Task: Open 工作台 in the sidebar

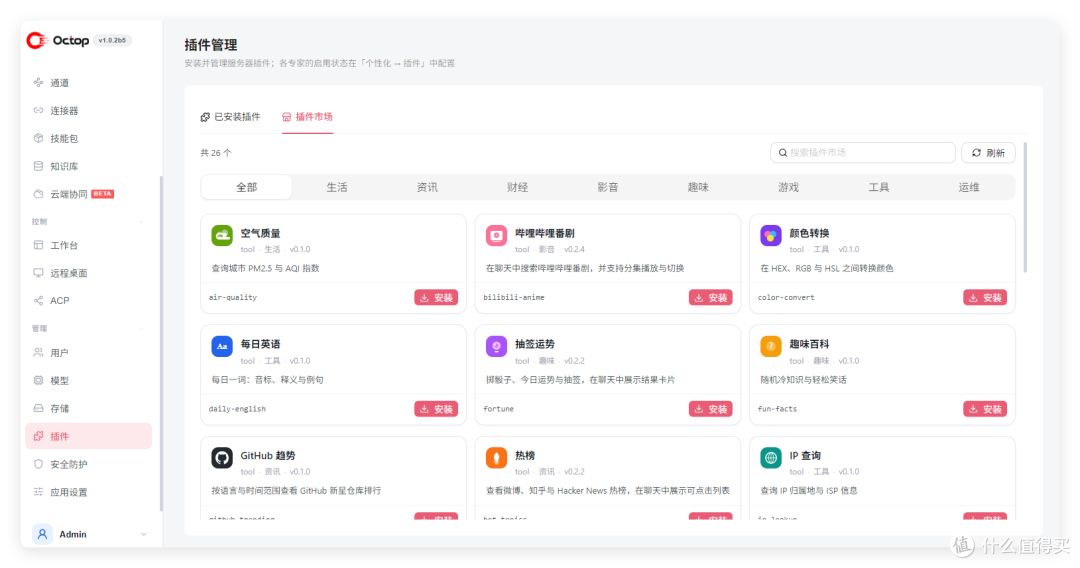Action: 88,245
